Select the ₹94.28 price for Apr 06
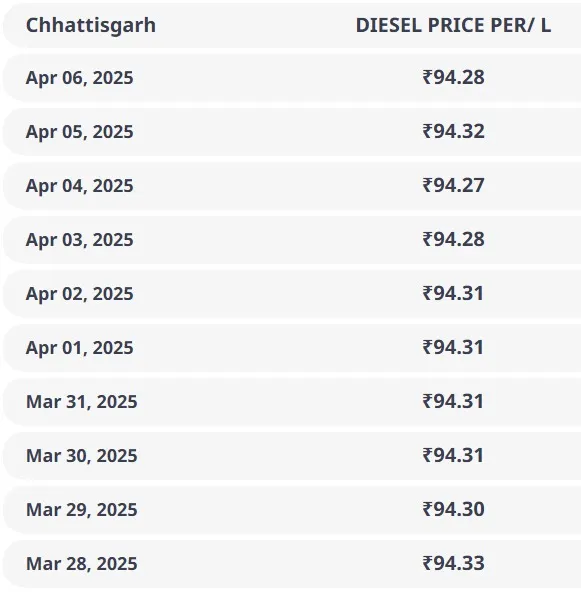Image resolution: width=581 pixels, height=599 pixels. [453, 77]
